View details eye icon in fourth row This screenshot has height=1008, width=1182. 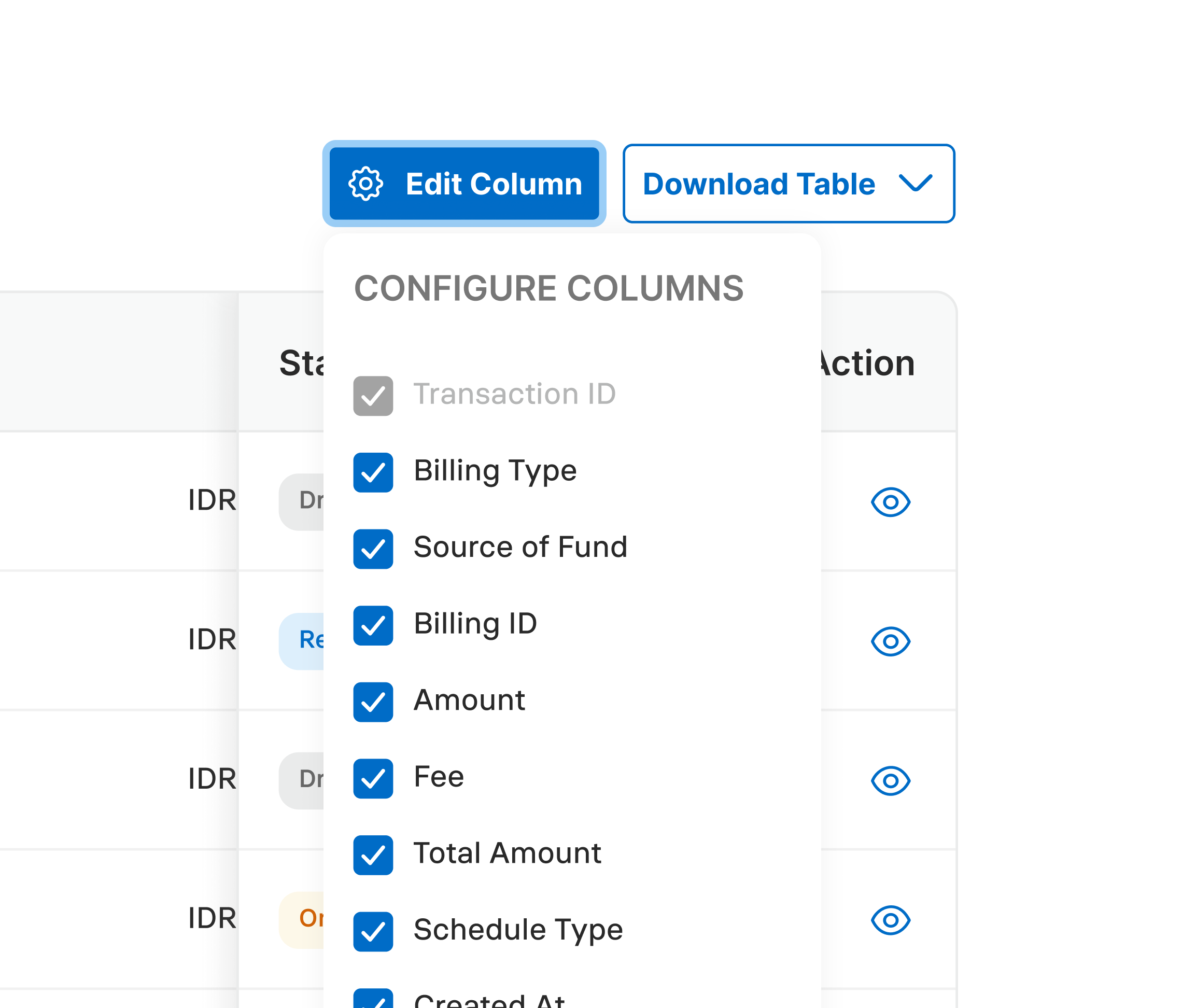click(x=891, y=919)
